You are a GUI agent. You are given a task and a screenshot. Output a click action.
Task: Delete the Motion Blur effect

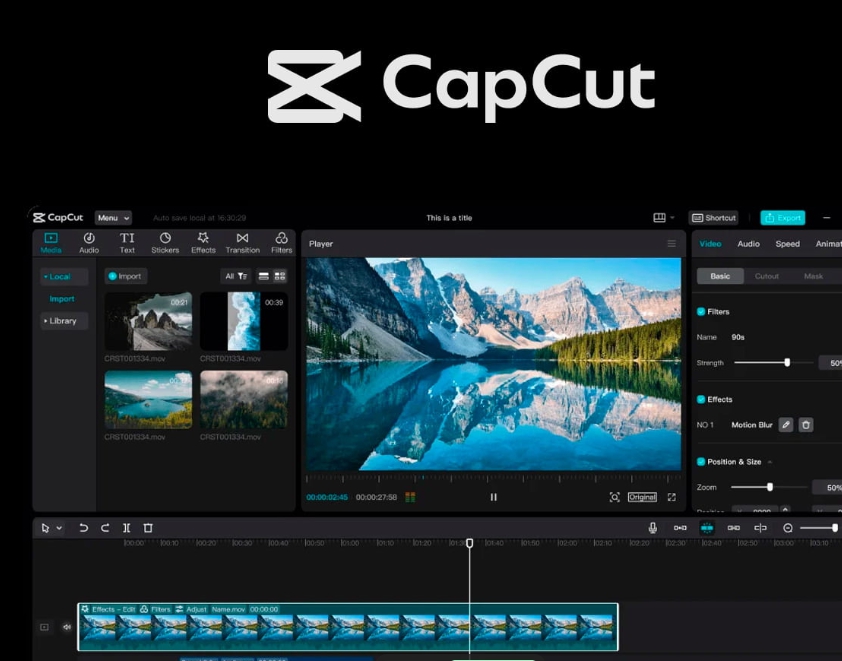point(805,425)
